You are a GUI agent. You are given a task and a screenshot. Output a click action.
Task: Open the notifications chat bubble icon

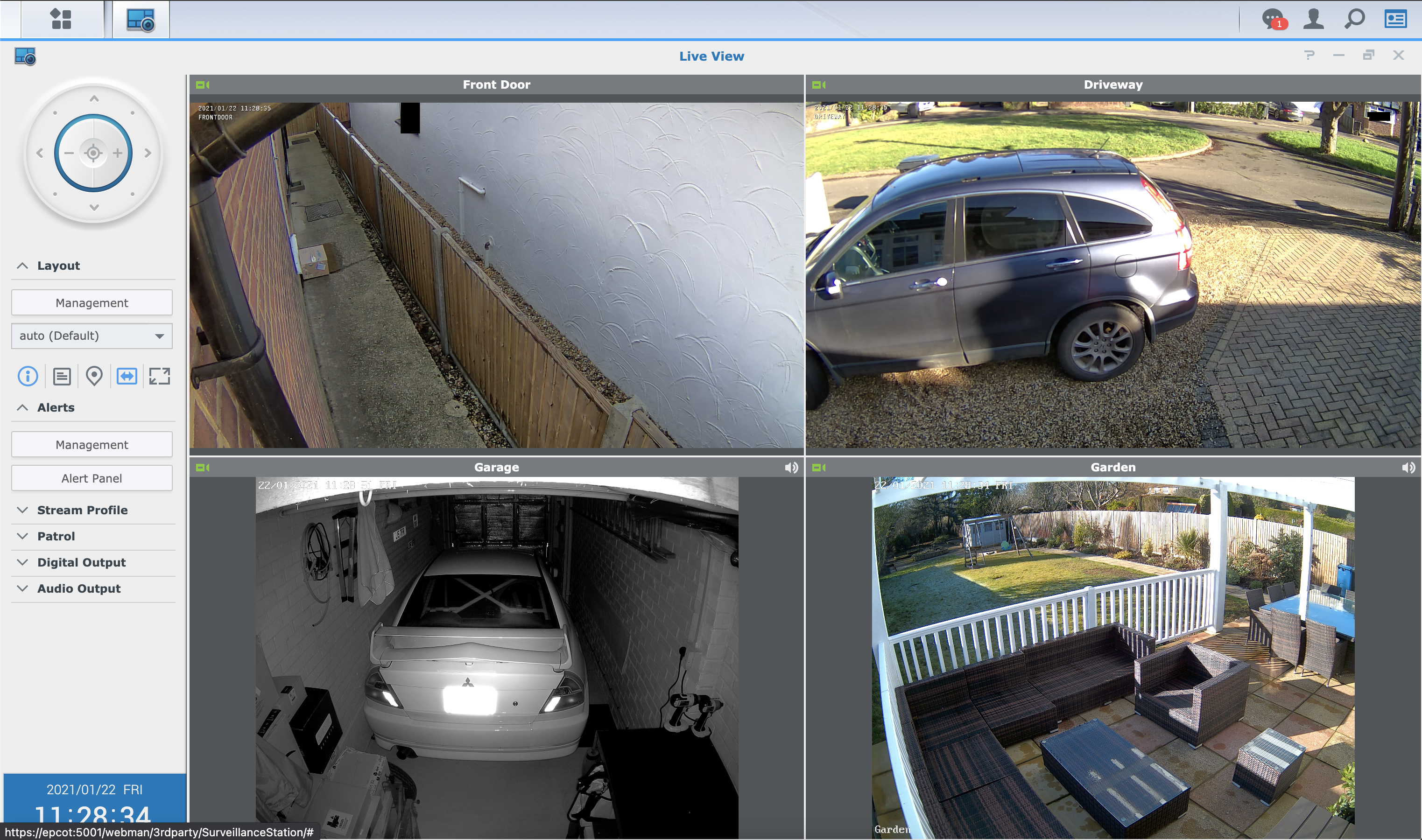[1273, 19]
